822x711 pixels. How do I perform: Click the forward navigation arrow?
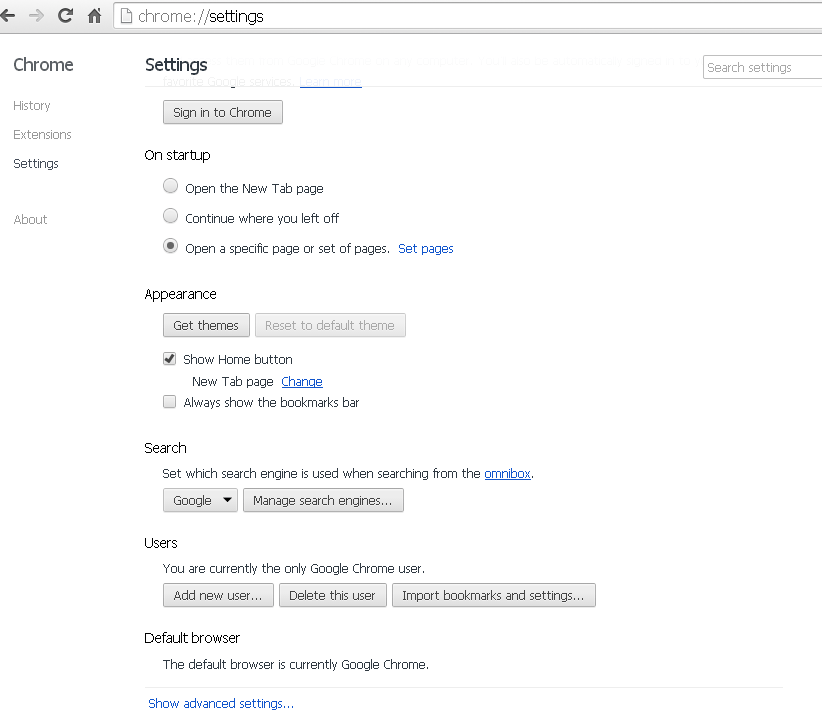tap(36, 16)
